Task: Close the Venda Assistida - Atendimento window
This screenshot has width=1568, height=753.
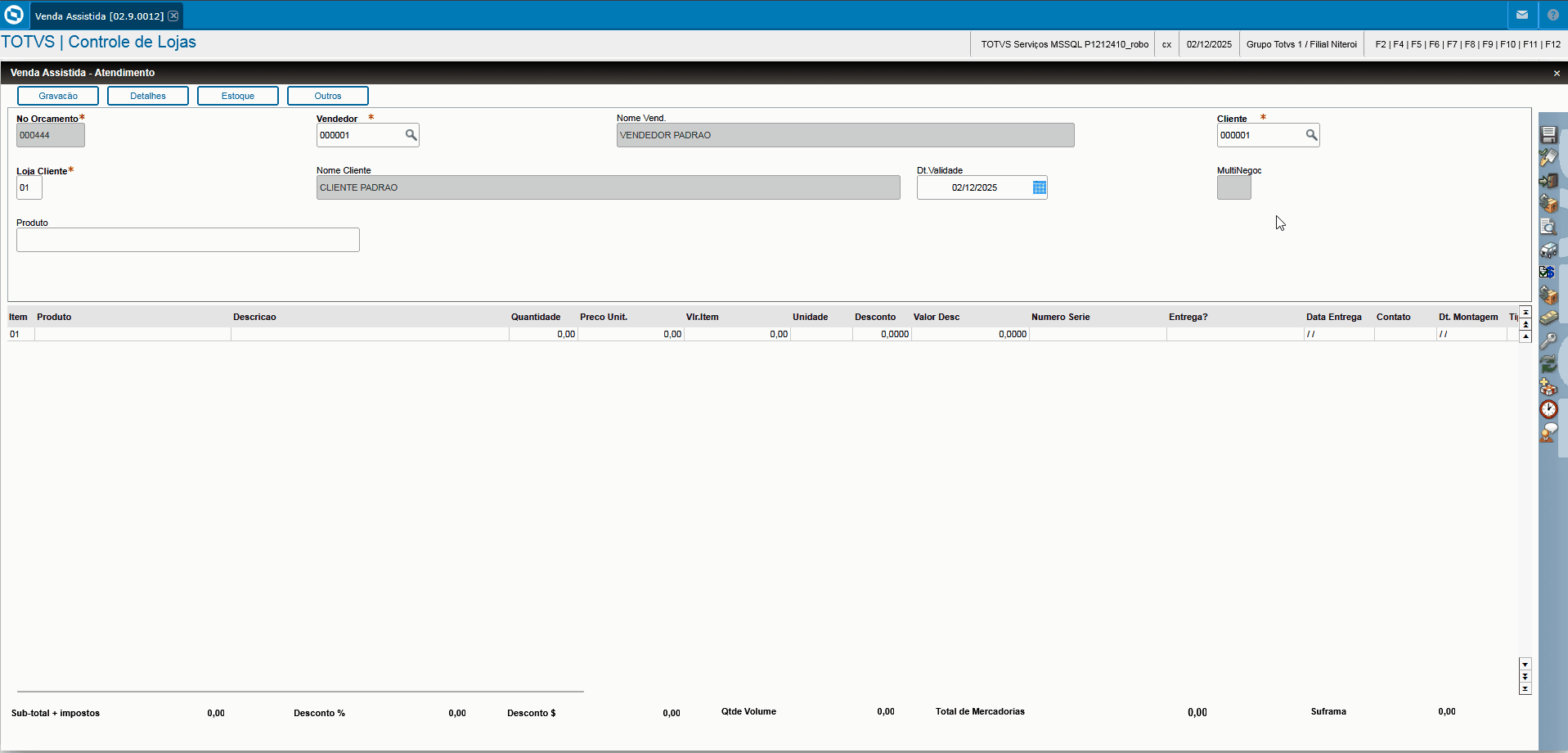Action: pos(1557,74)
